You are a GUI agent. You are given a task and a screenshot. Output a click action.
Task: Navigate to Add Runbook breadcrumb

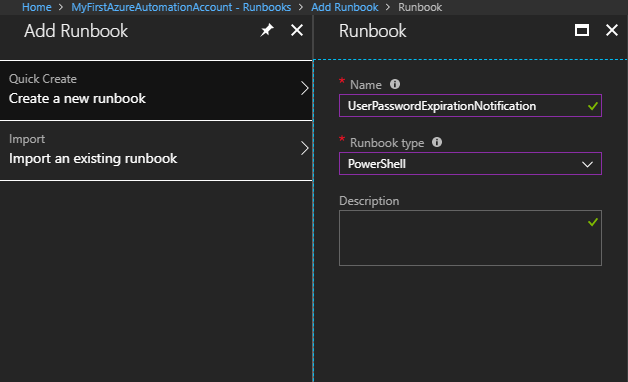click(x=344, y=7)
